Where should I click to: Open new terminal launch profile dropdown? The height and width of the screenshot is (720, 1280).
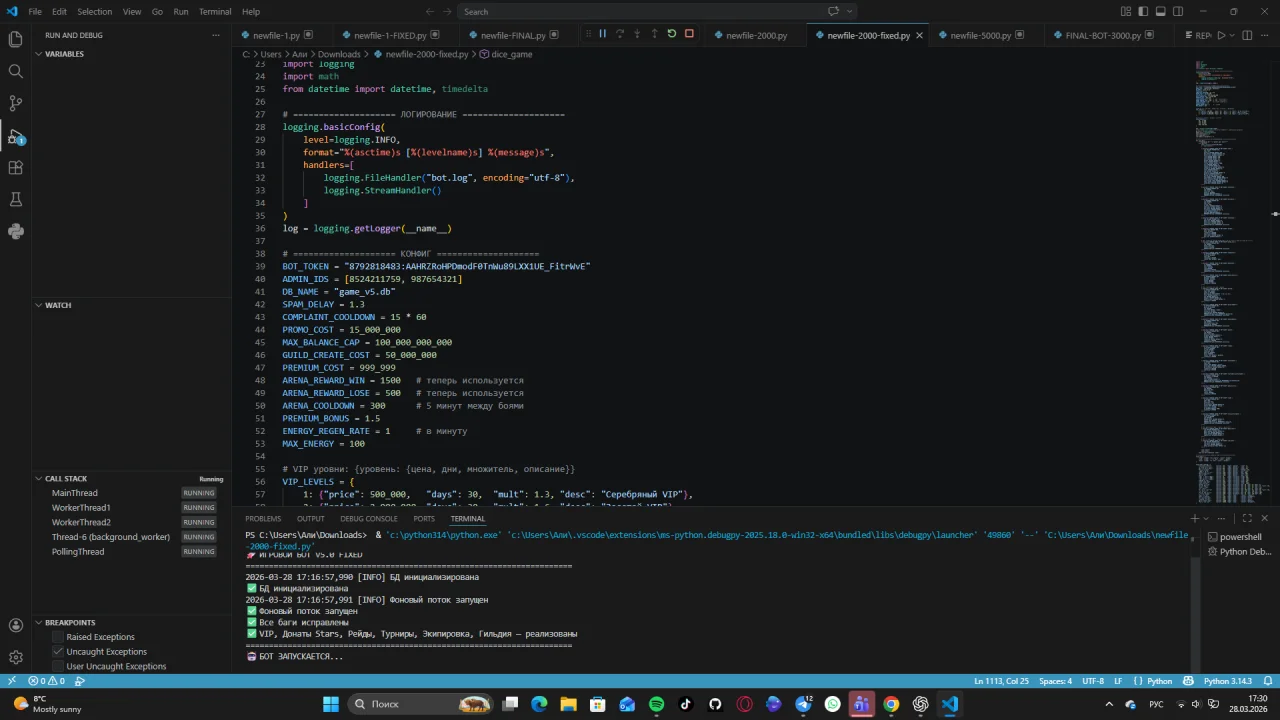[x=1207, y=518]
